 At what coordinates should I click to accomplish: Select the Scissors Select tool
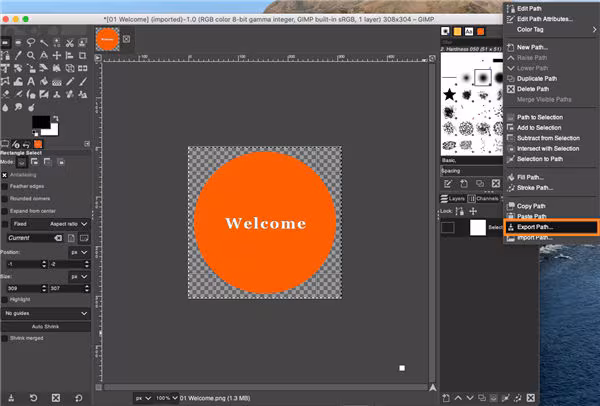pos(70,42)
